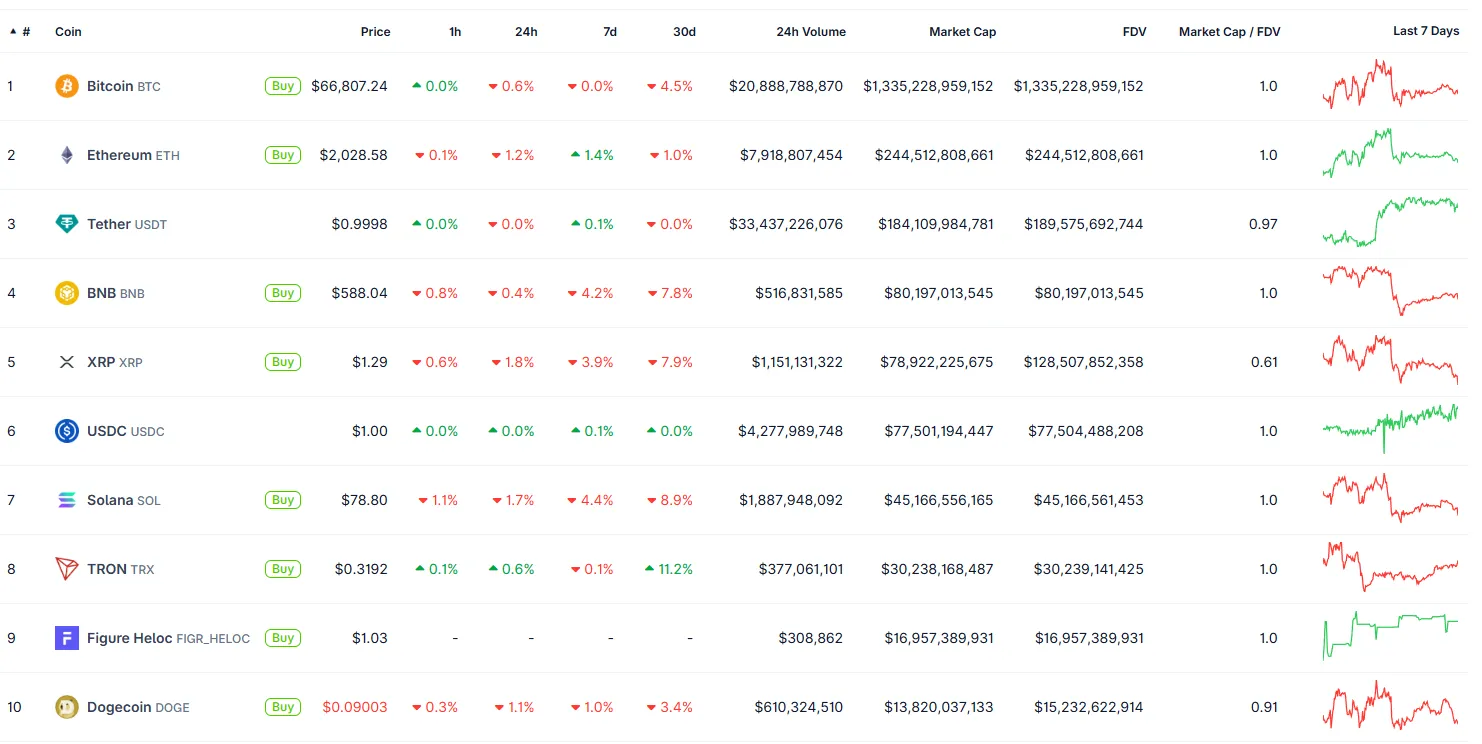The image size is (1482, 744).
Task: Click the USDC blue logo icon
Action: [66, 431]
